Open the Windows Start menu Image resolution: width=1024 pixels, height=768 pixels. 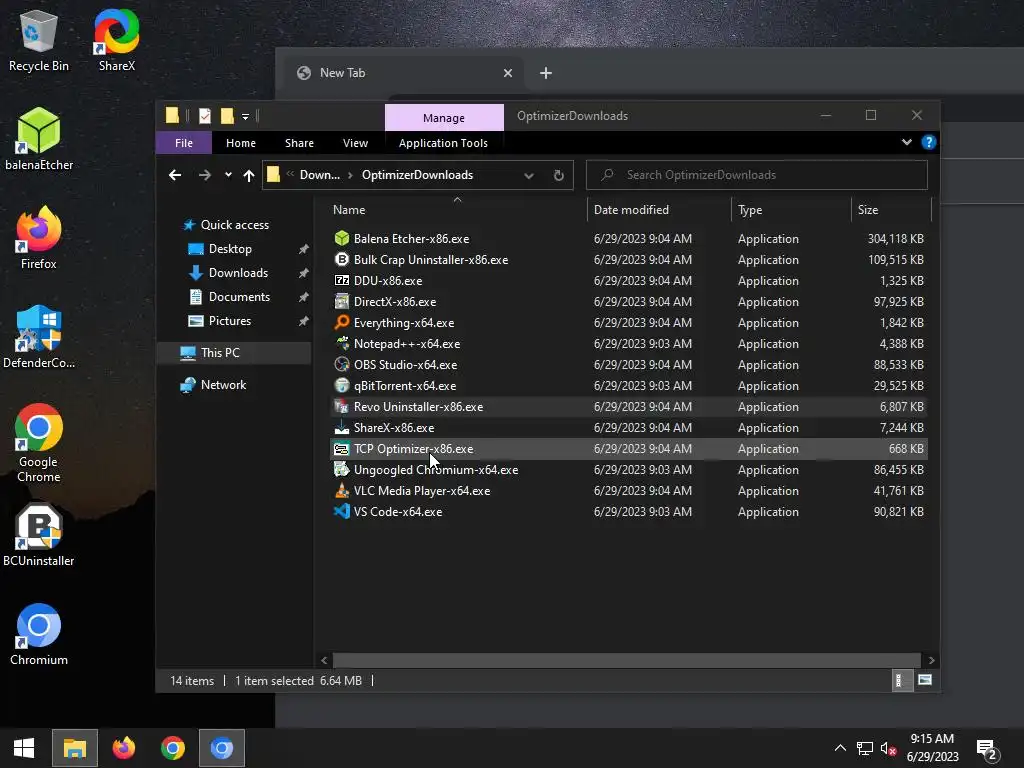pos(24,748)
